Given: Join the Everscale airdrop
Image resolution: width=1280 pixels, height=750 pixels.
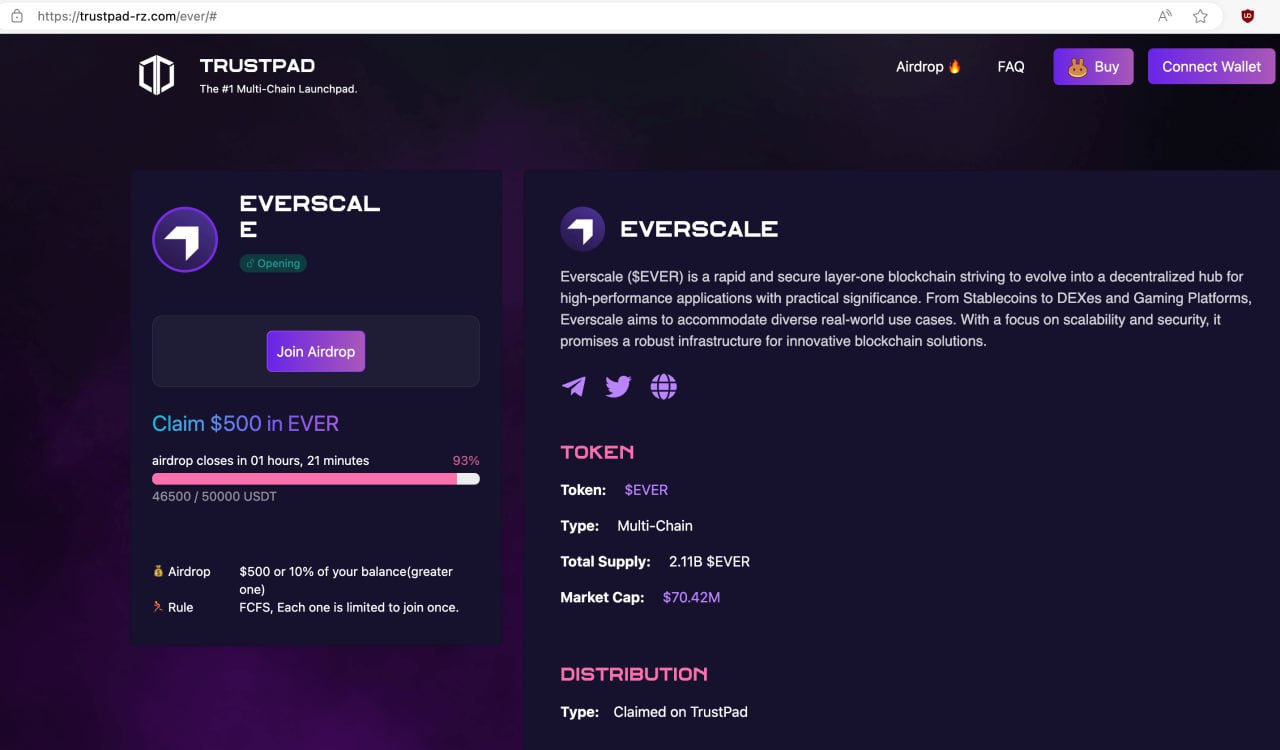Looking at the screenshot, I should 316,351.
